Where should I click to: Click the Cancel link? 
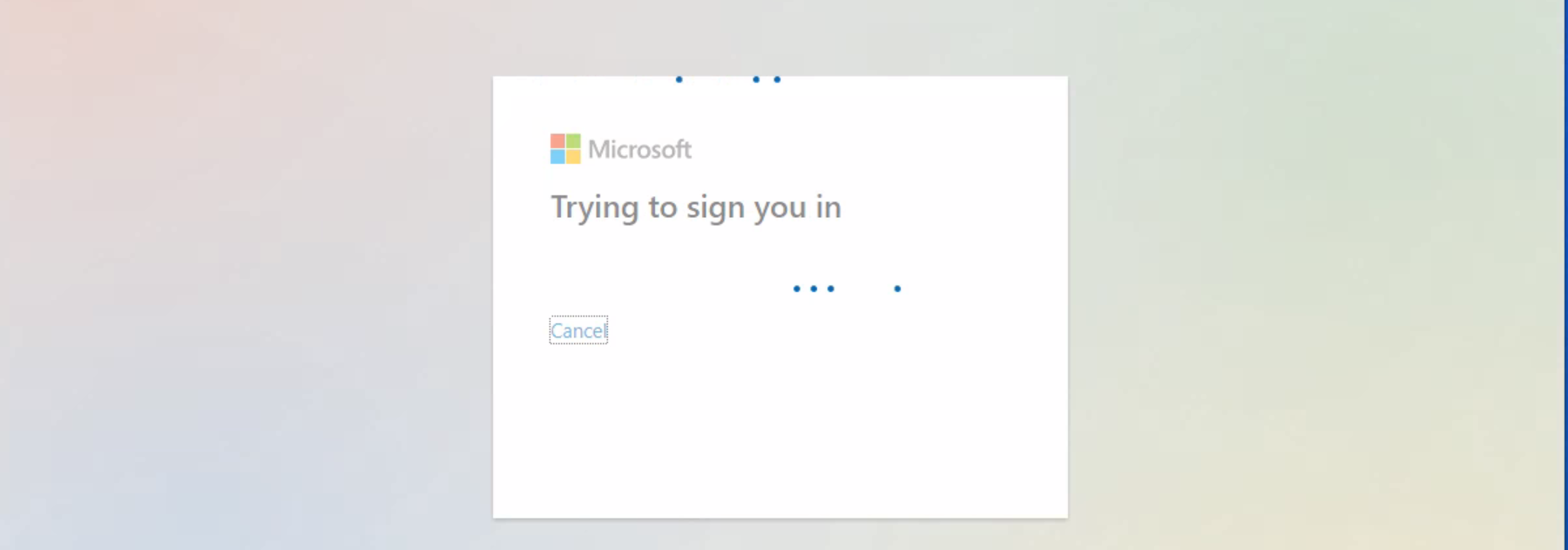[578, 330]
